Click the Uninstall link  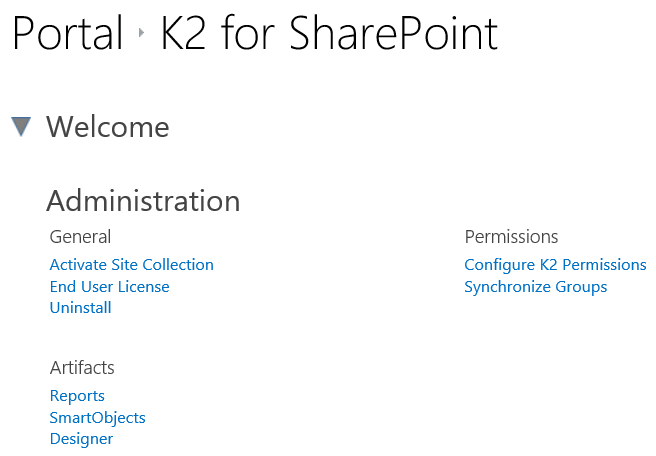(x=80, y=308)
